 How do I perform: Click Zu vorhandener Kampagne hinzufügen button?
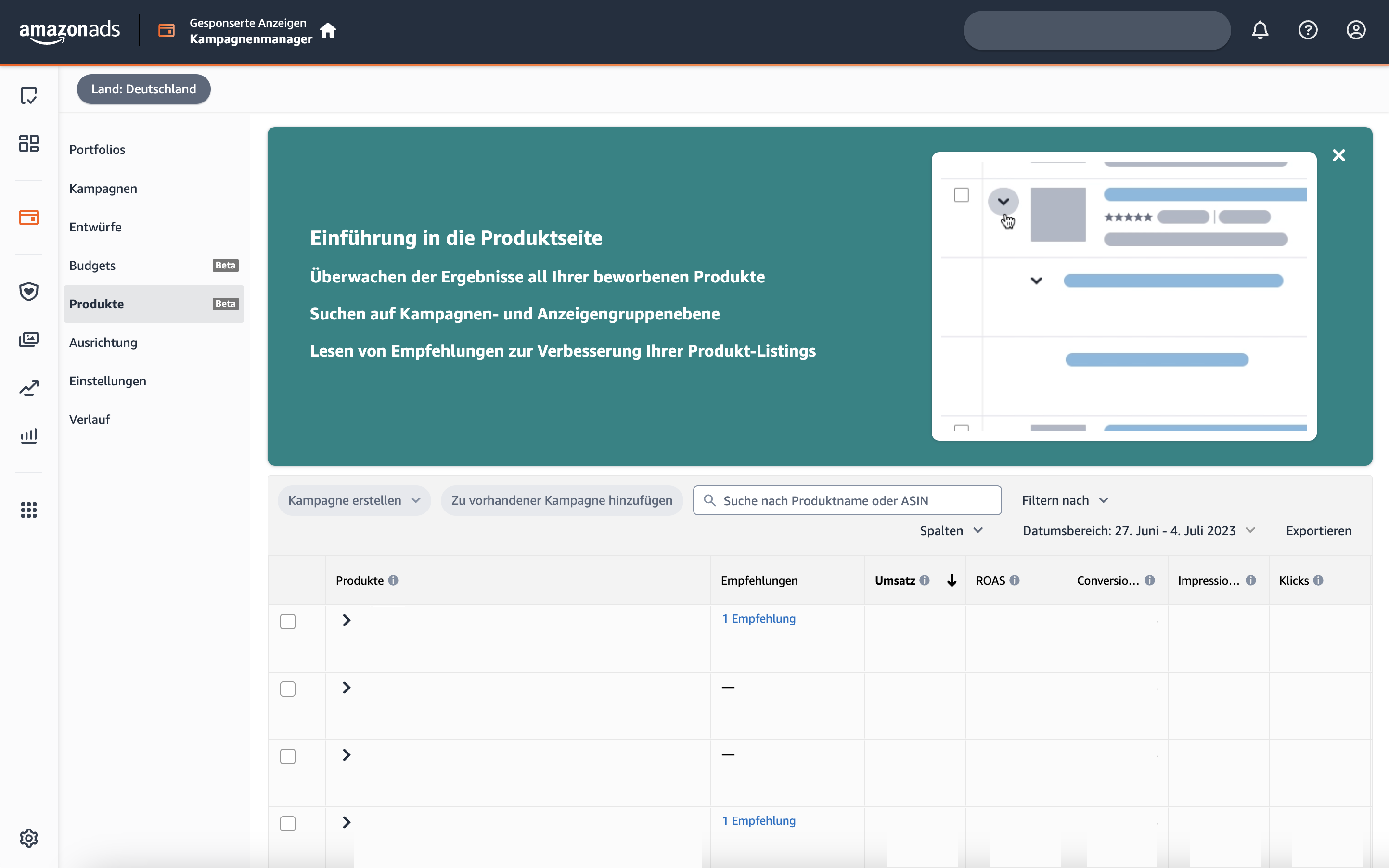pos(562,500)
